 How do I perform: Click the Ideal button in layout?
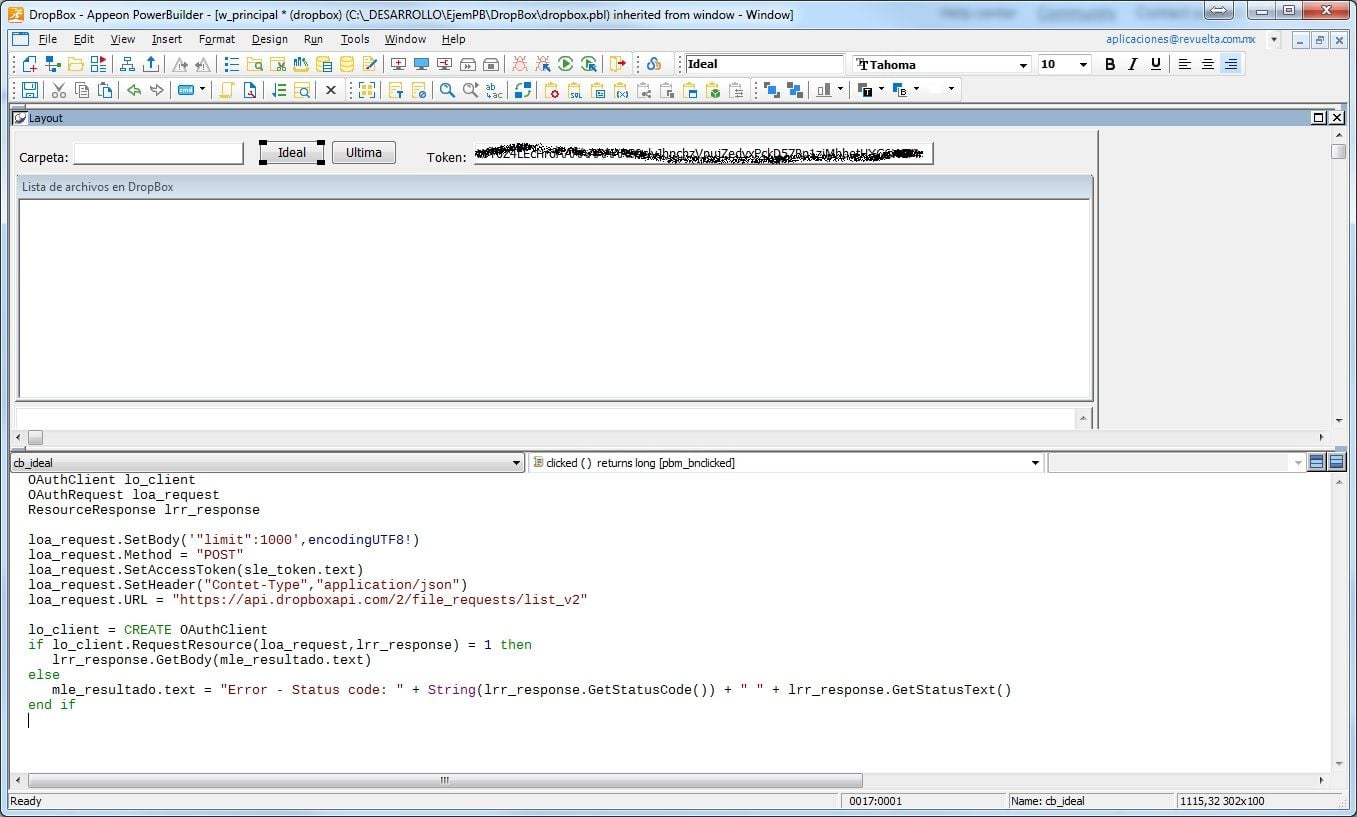pyautogui.click(x=292, y=153)
